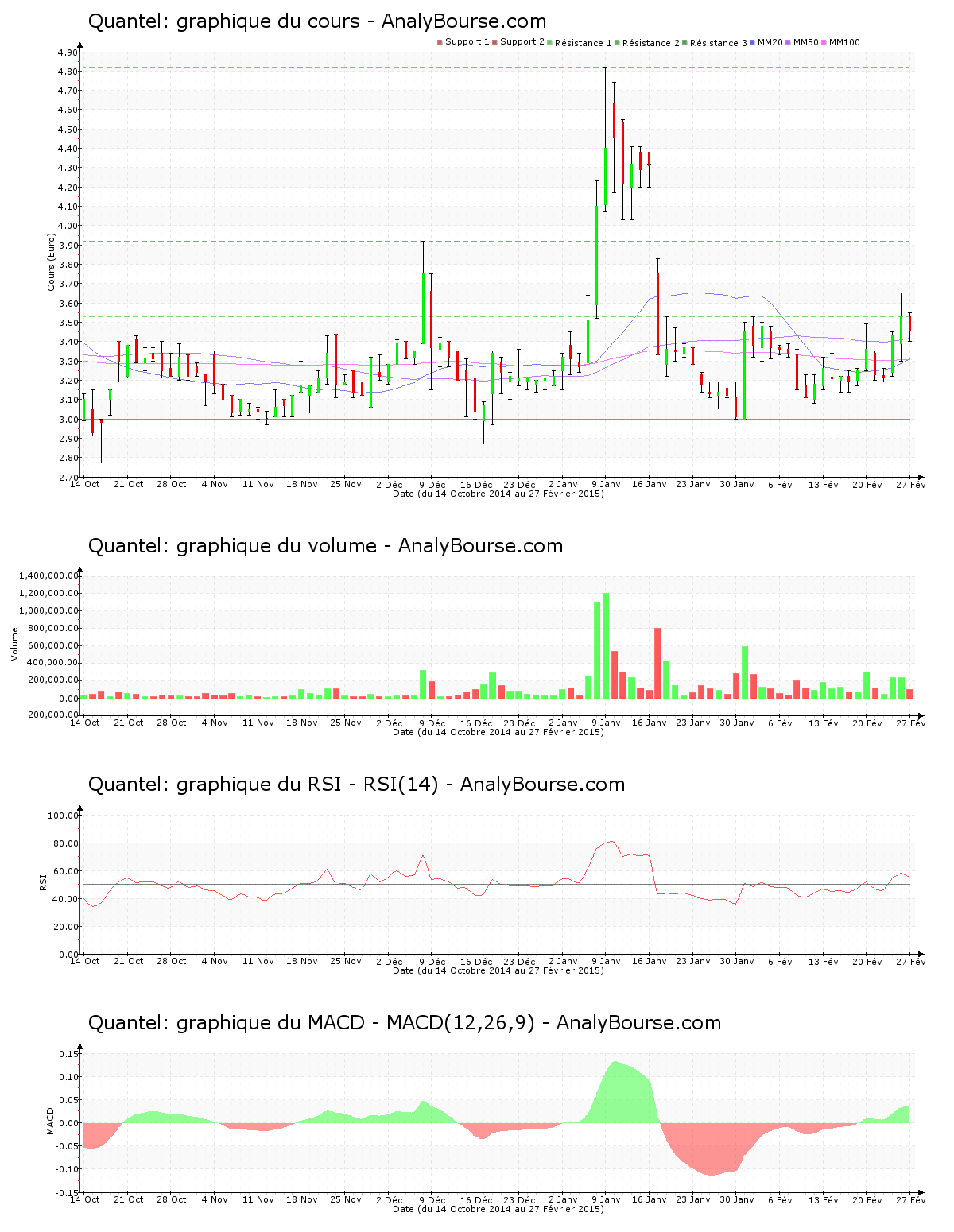954x1232 pixels.
Task: Click '9 Janv' on the price chart x-axis
Action: 606,484
